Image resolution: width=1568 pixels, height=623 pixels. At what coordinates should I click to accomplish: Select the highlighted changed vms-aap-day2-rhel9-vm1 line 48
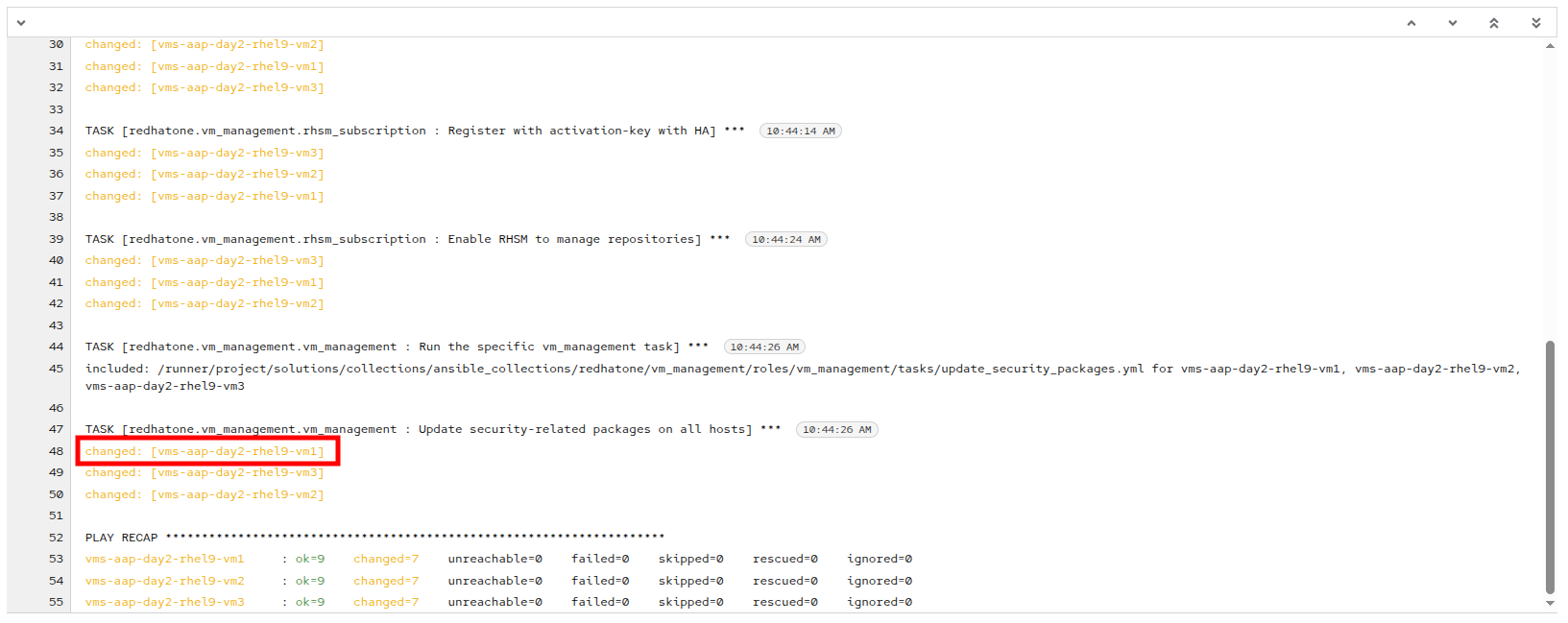tap(205, 451)
